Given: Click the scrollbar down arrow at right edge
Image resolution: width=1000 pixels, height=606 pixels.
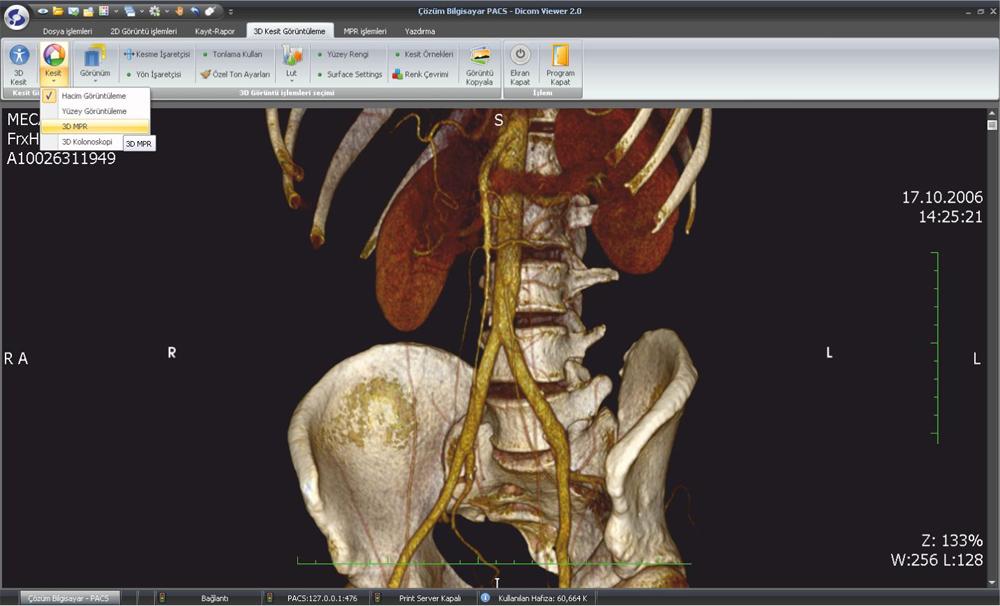Looking at the screenshot, I should click(992, 582).
